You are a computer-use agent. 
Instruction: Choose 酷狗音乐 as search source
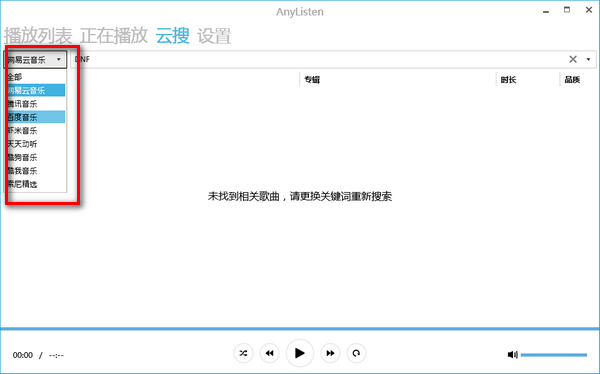pos(35,157)
